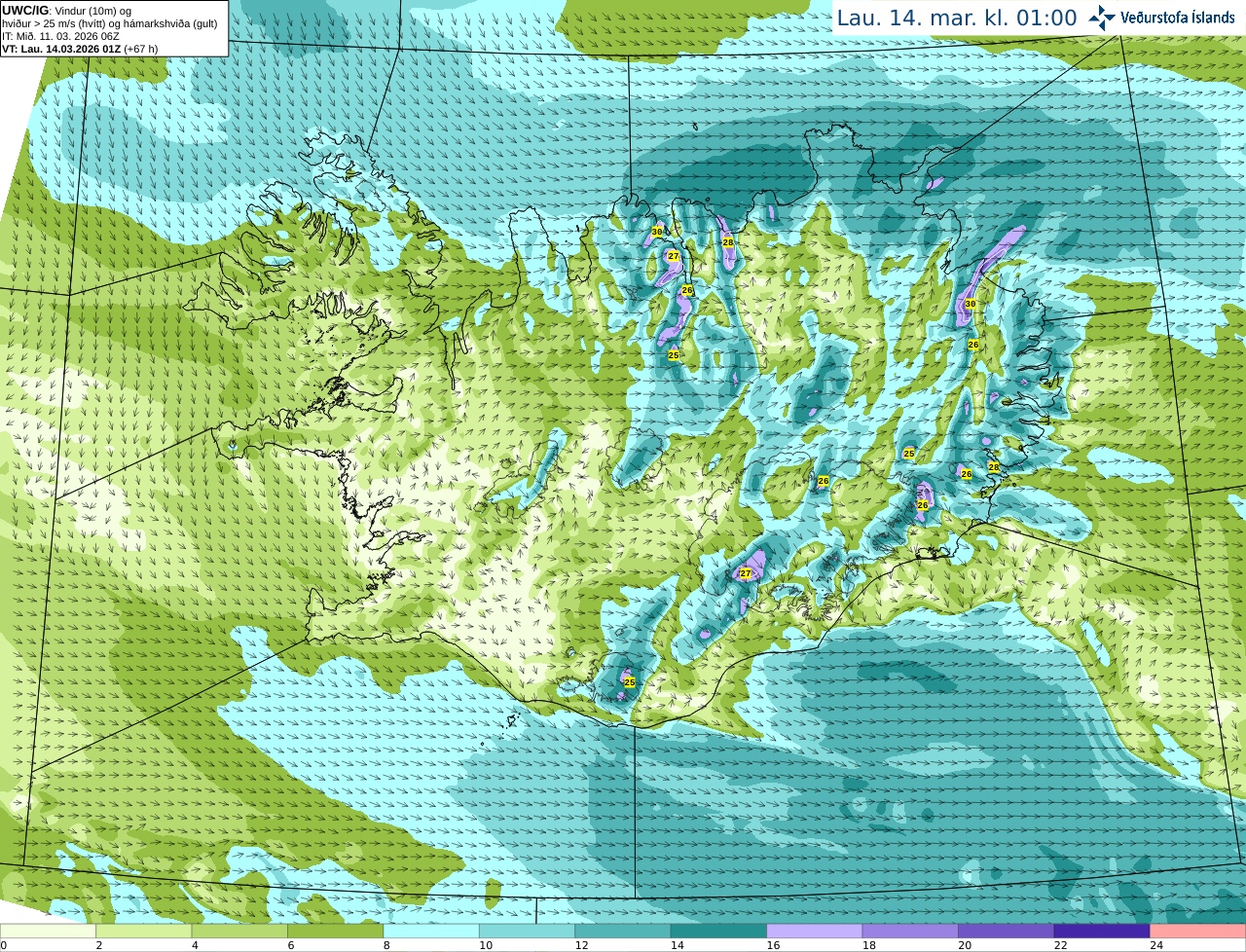Pick the 22–24 m/s dark indigo legend swatch
This screenshot has width=1246, height=952.
1102,931
